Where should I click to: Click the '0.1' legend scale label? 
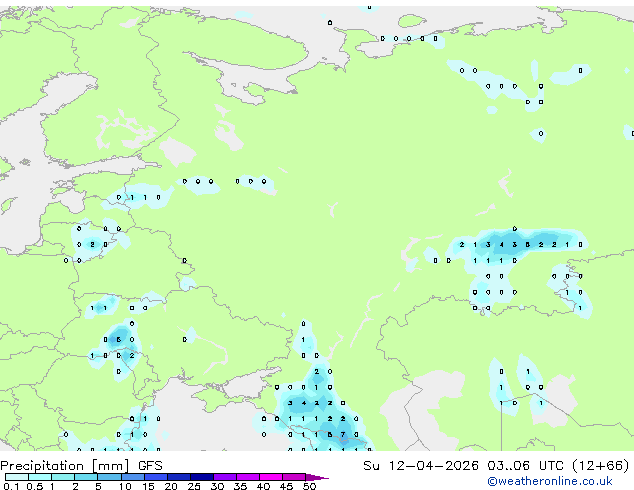pyautogui.click(x=11, y=486)
